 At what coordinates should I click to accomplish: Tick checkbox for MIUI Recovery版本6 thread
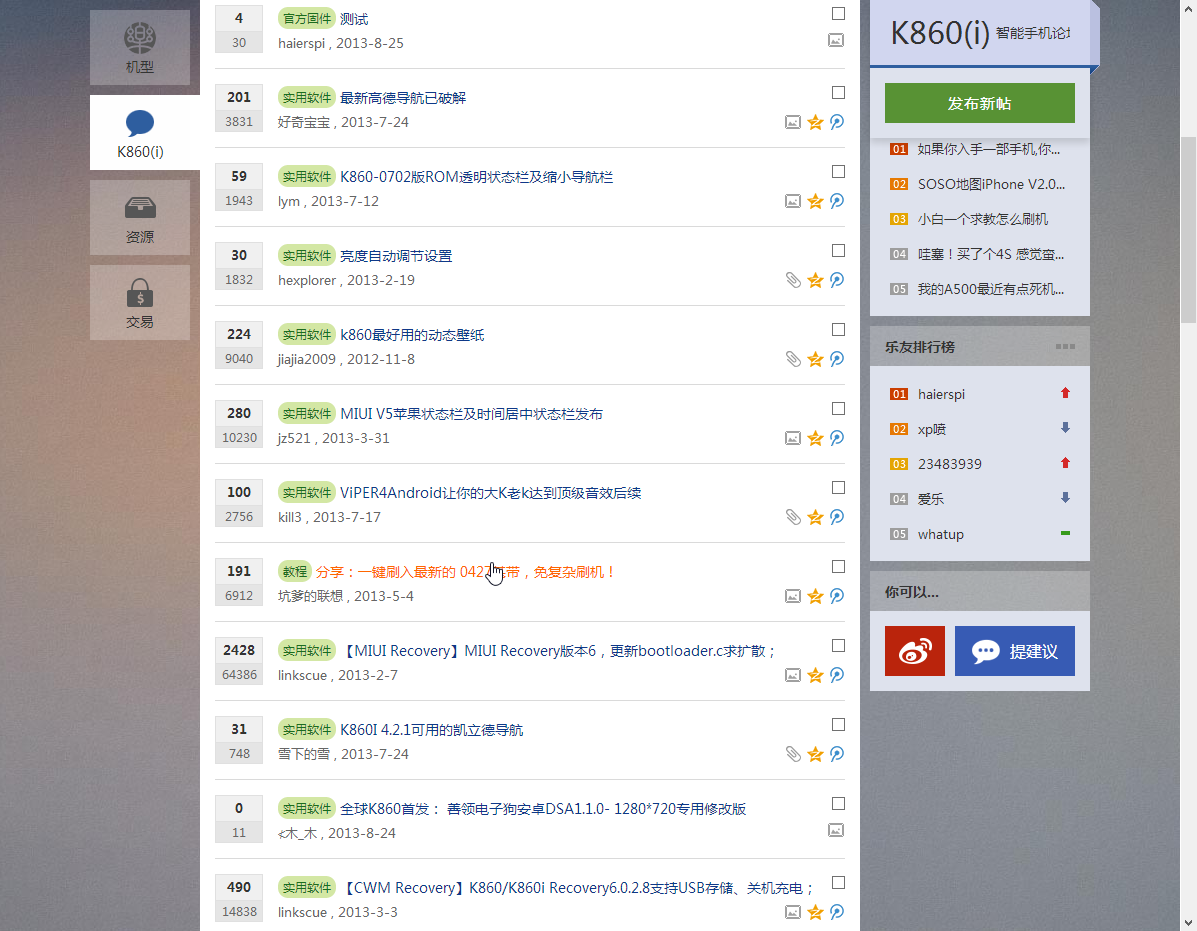(838, 646)
